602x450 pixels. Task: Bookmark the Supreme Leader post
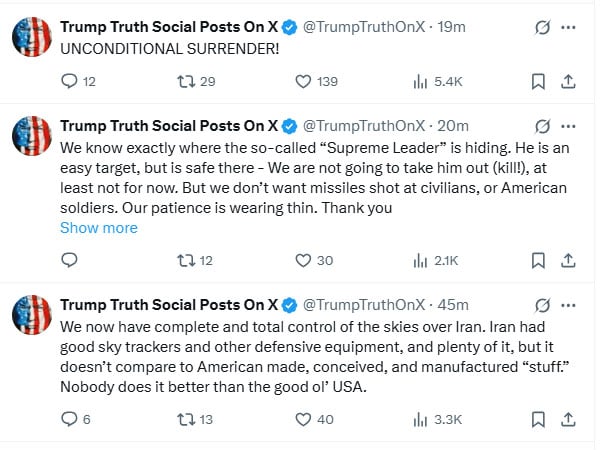537,260
